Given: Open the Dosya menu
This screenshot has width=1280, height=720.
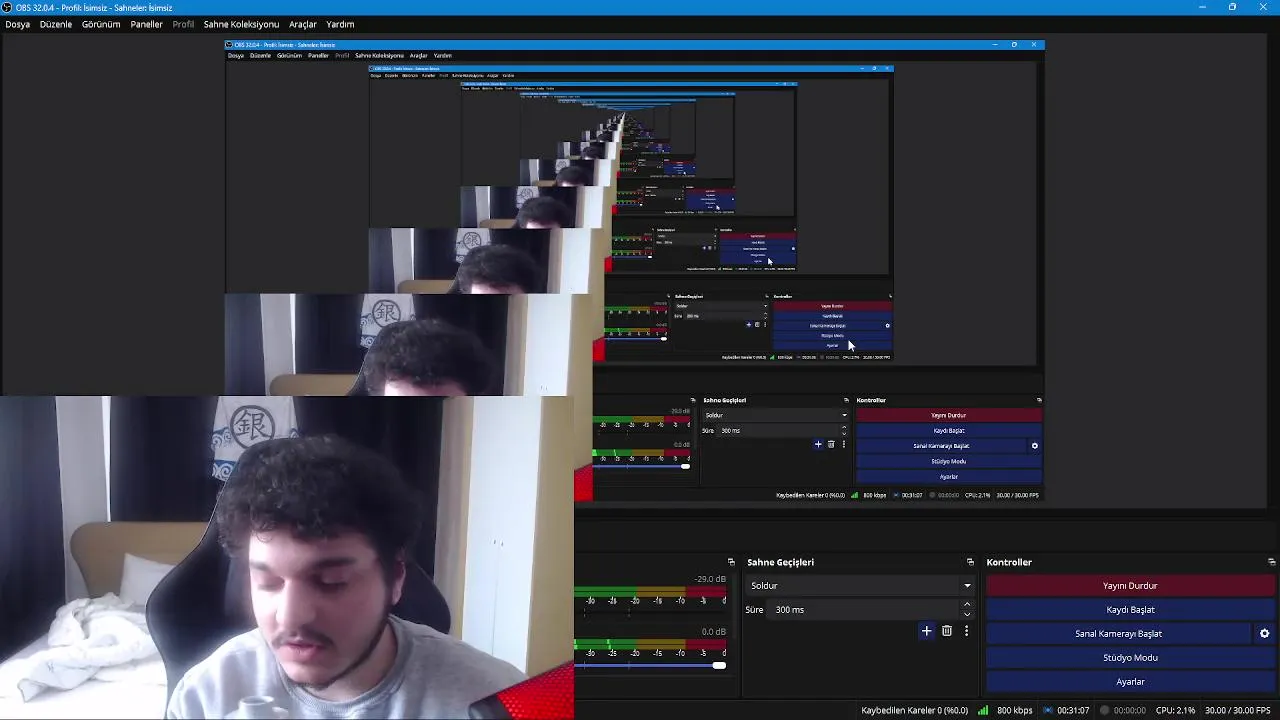Looking at the screenshot, I should (18, 24).
